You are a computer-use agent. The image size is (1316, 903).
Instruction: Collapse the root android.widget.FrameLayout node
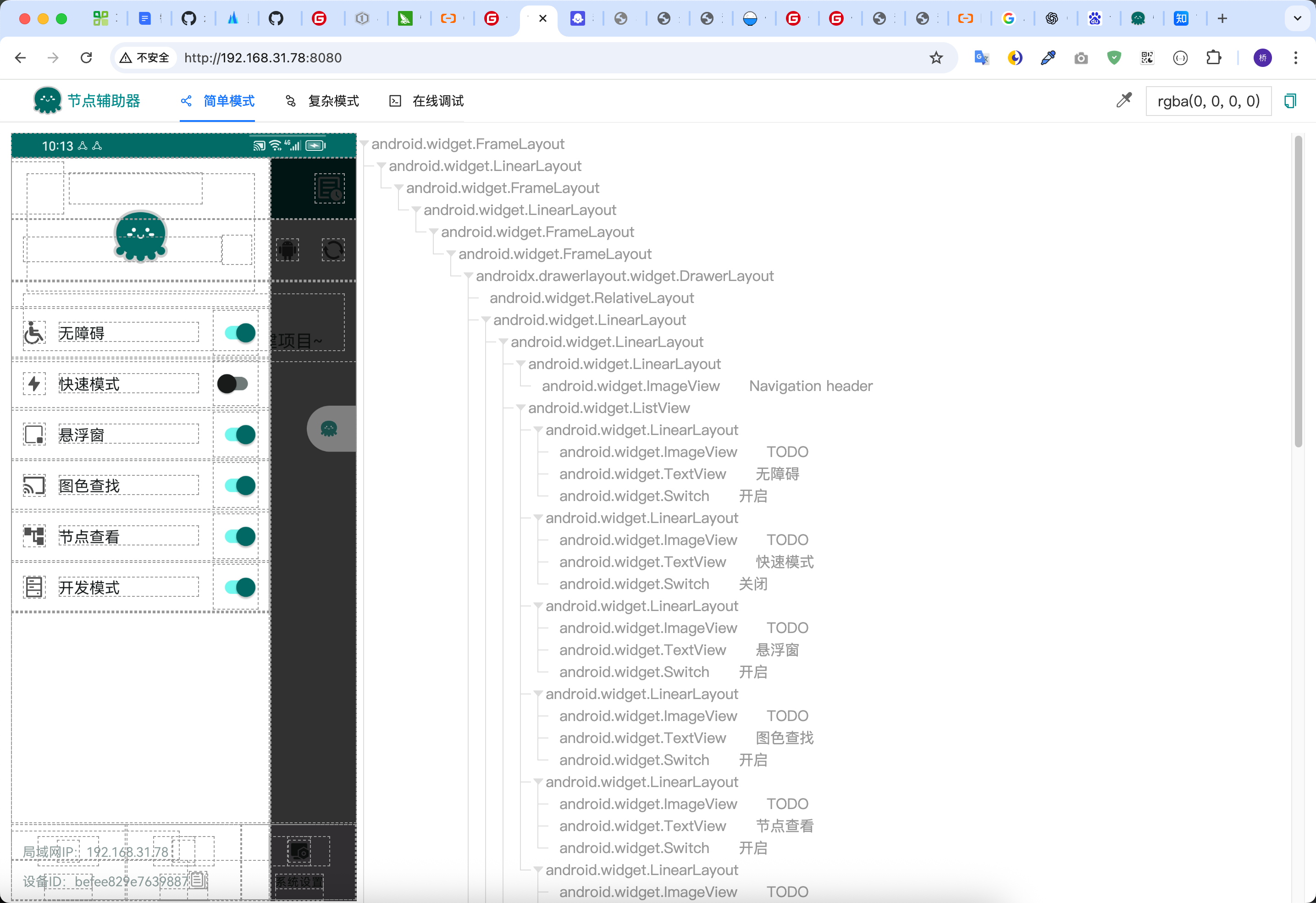365,144
